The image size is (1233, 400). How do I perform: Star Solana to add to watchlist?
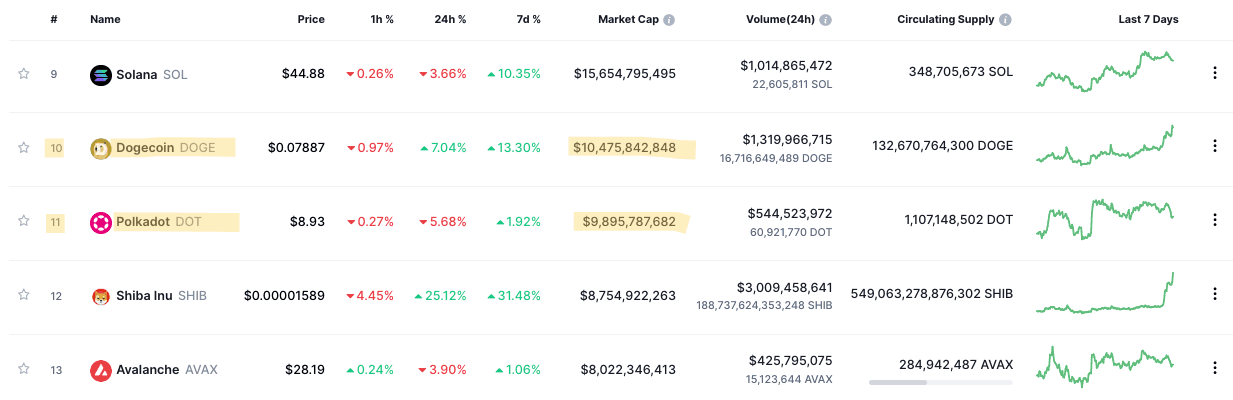point(23,74)
